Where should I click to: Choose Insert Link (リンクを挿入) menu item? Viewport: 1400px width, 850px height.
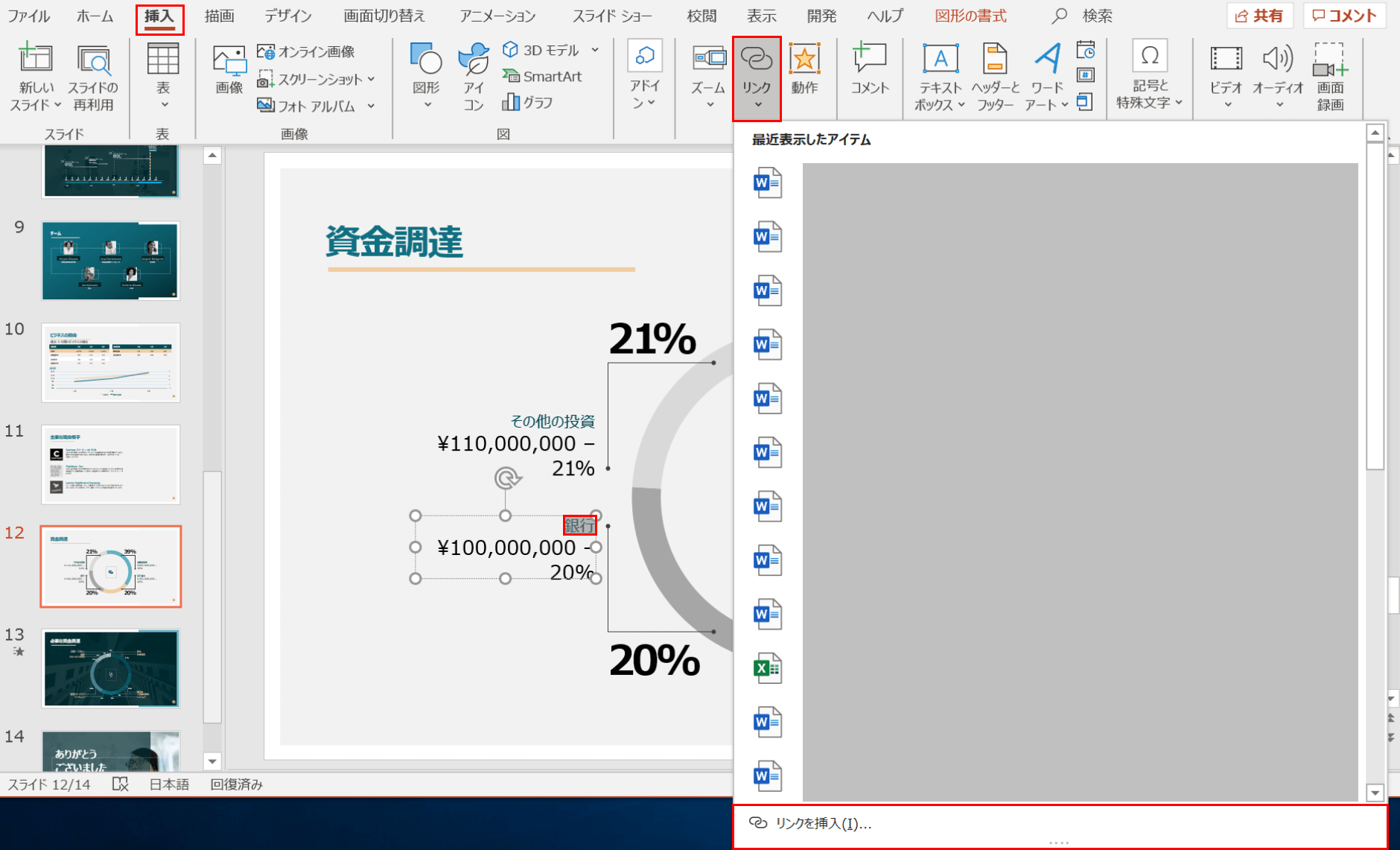pyautogui.click(x=1060, y=823)
